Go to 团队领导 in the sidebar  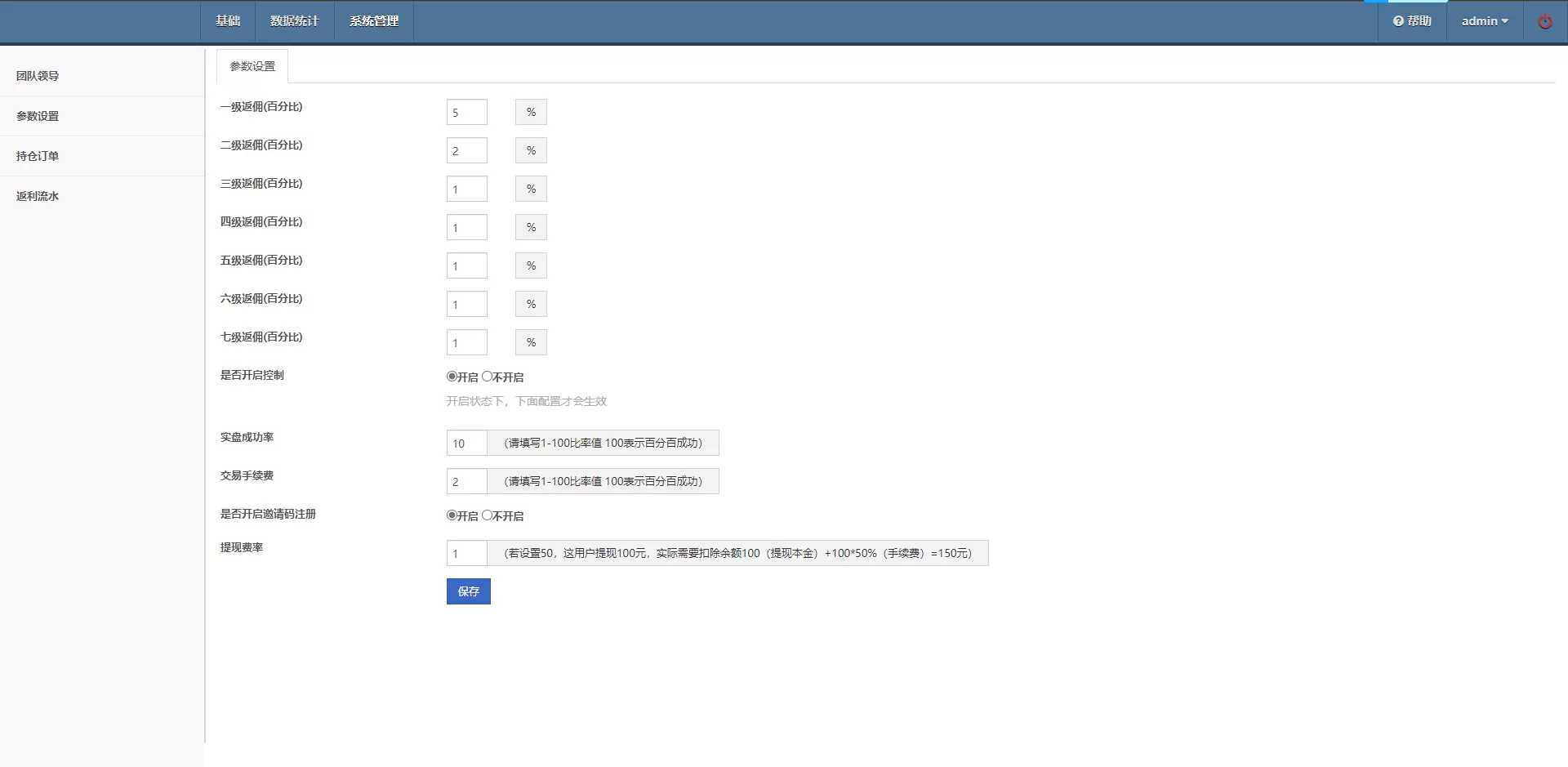point(38,76)
